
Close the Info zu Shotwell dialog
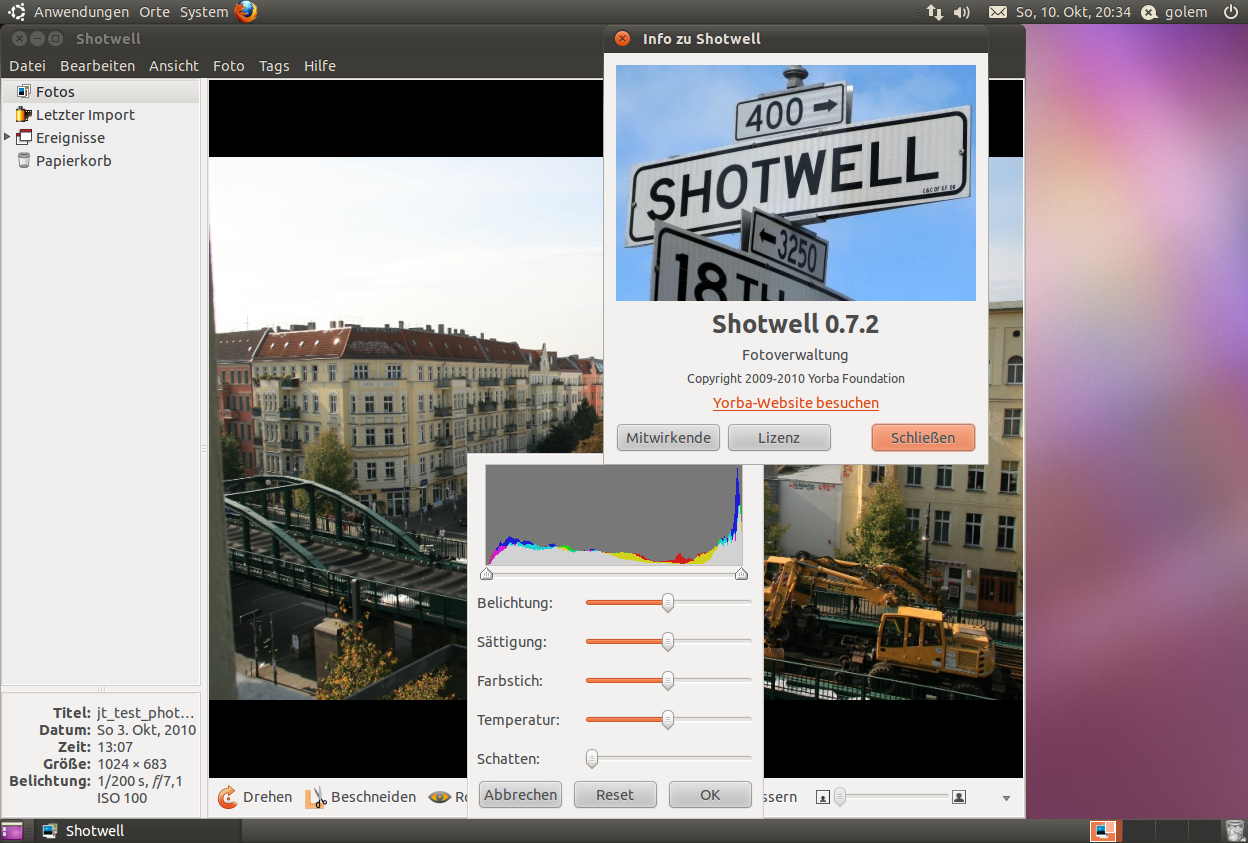pos(622,39)
